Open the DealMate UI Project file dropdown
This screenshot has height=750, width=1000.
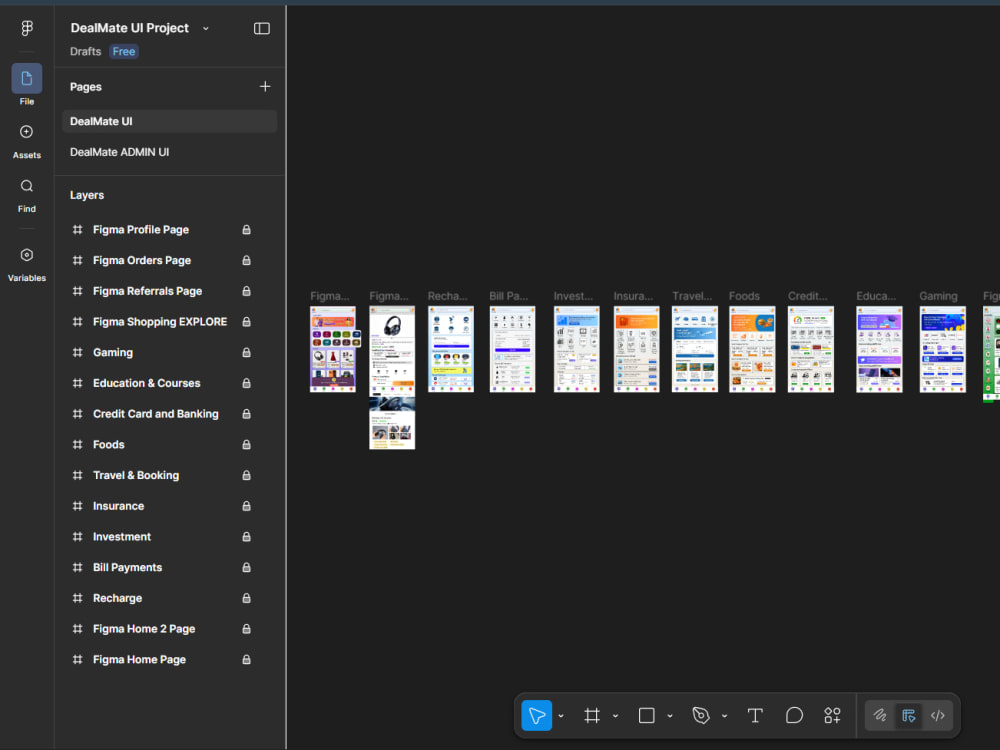205,28
